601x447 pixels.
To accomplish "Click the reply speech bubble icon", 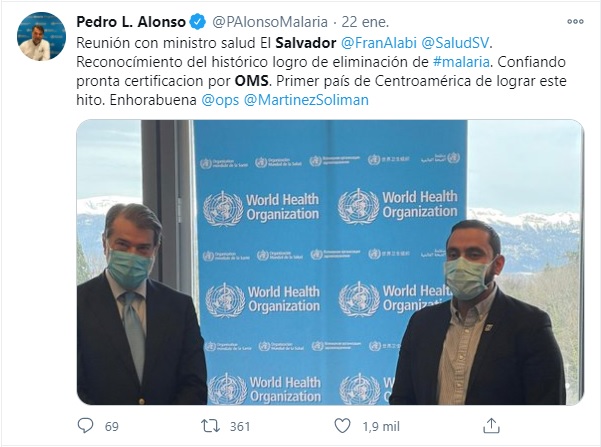I will [x=85, y=426].
